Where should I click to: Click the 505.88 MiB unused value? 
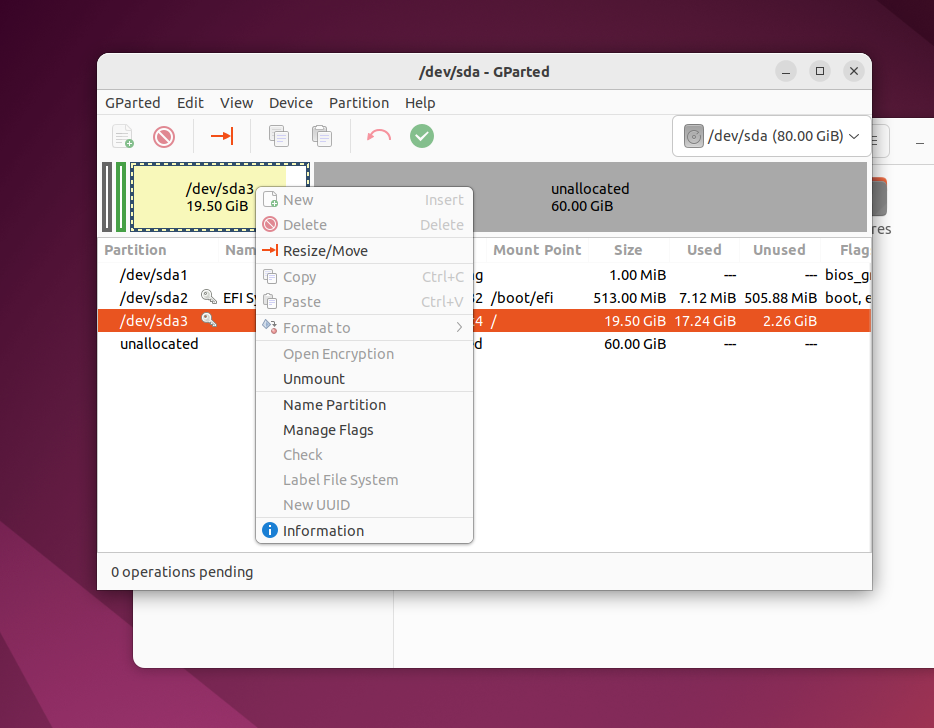(780, 298)
